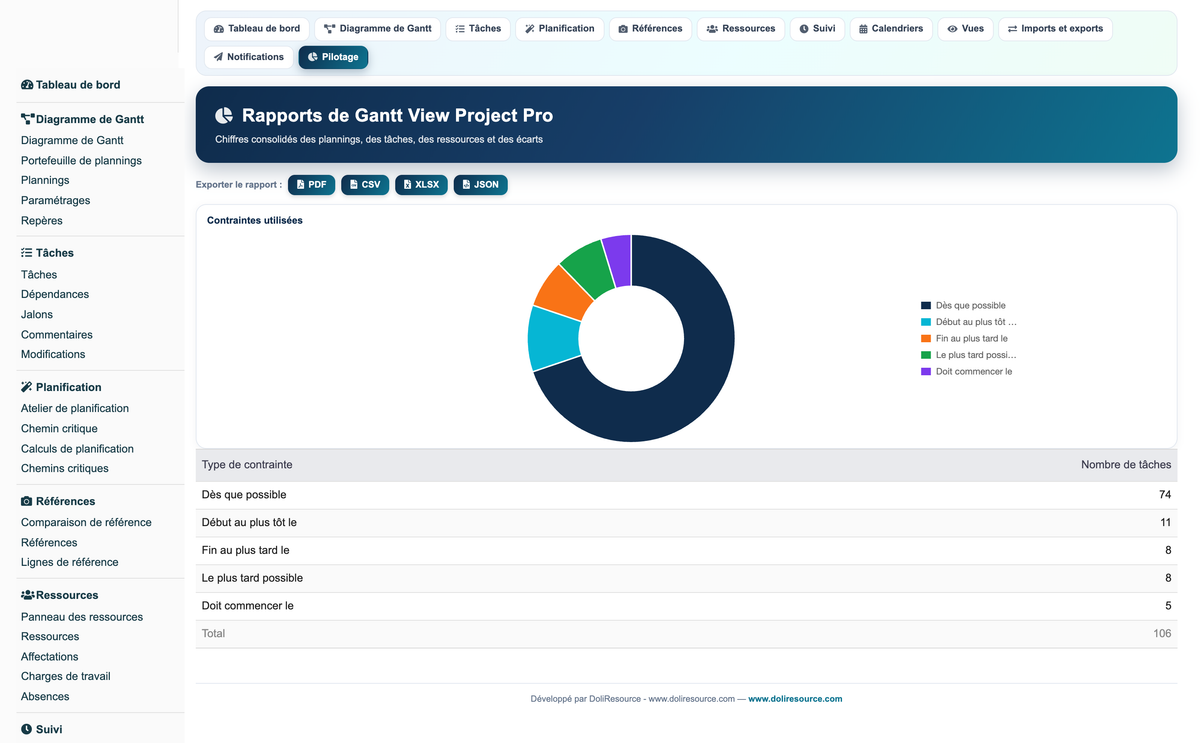1200x743 pixels.
Task: Click the people icon in the Ressources tab
Action: (712, 29)
